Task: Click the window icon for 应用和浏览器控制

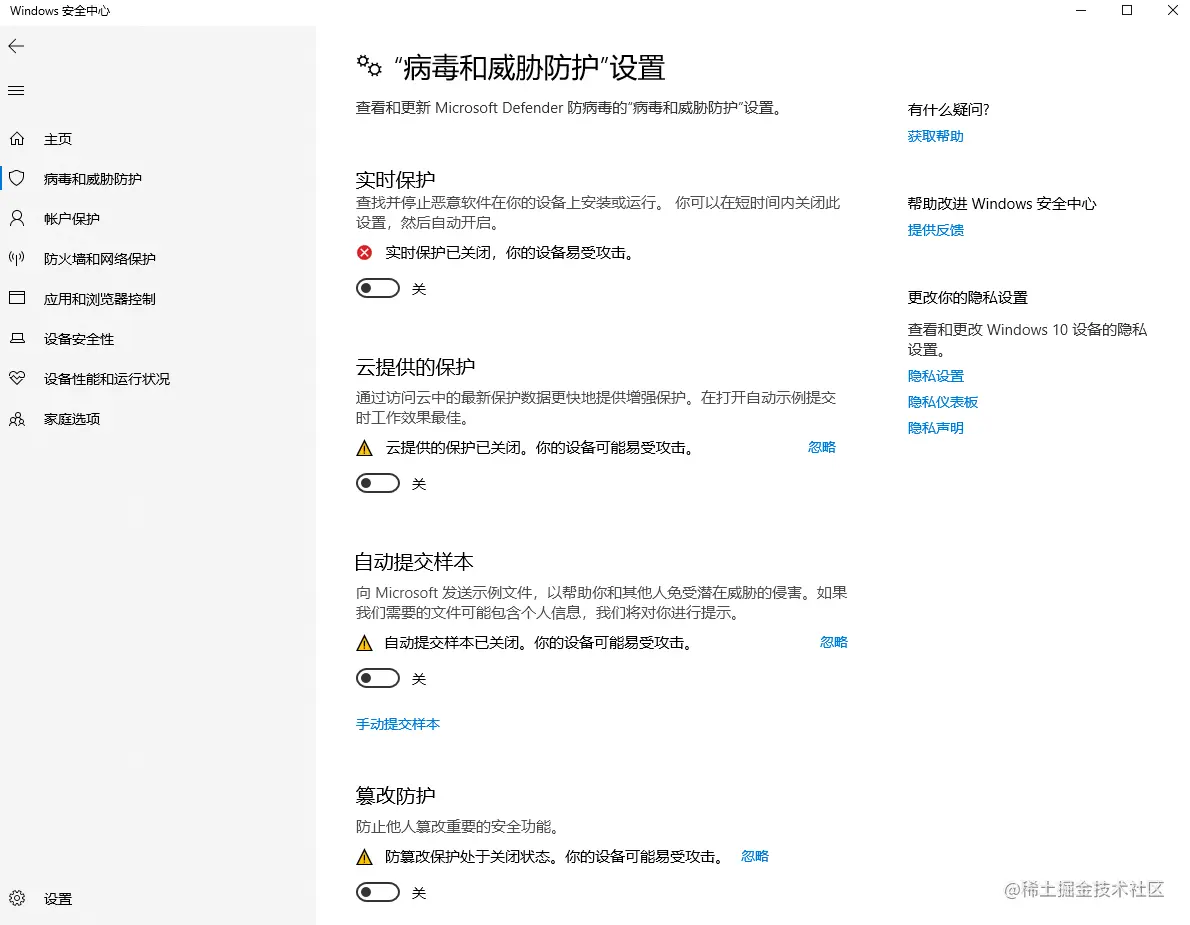Action: pyautogui.click(x=17, y=298)
